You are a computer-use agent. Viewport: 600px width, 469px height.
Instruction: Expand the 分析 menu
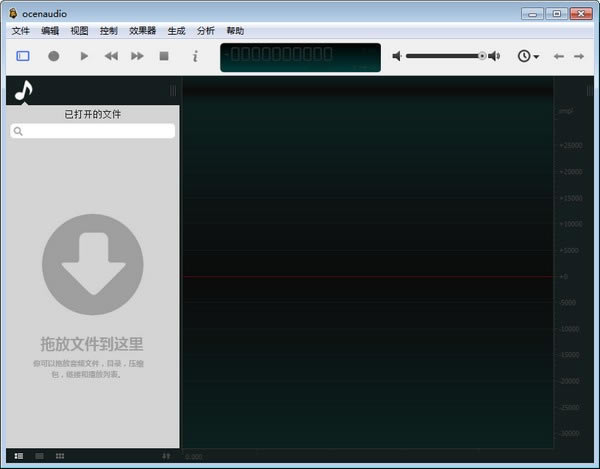pos(206,31)
